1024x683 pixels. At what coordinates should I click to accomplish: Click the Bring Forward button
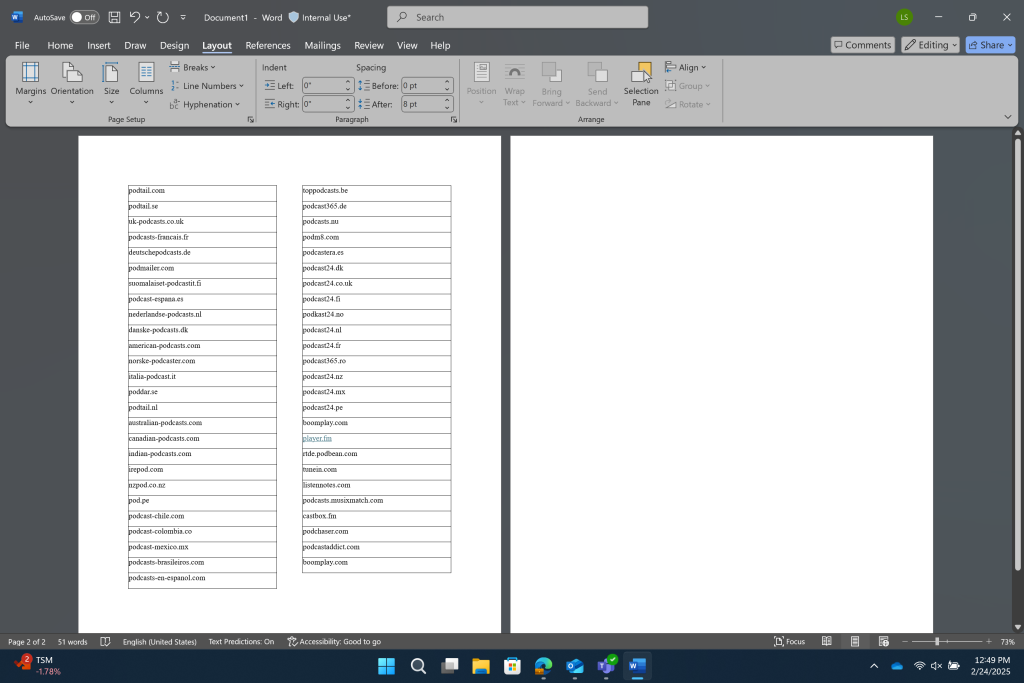[x=551, y=84]
